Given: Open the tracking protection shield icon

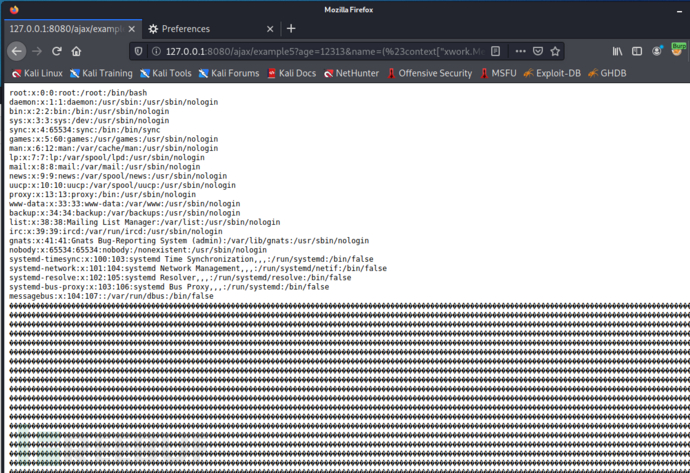Looking at the screenshot, I should point(139,51).
